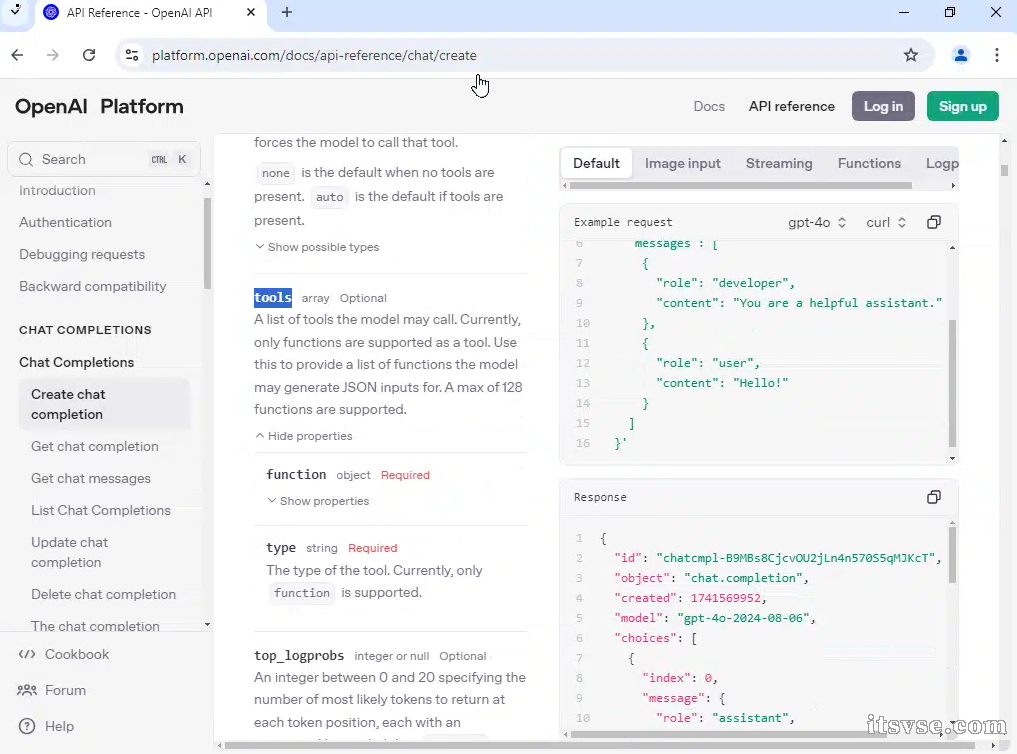Click the response code vertical scrollbar
The width and height of the screenshot is (1017, 754).
[952, 554]
